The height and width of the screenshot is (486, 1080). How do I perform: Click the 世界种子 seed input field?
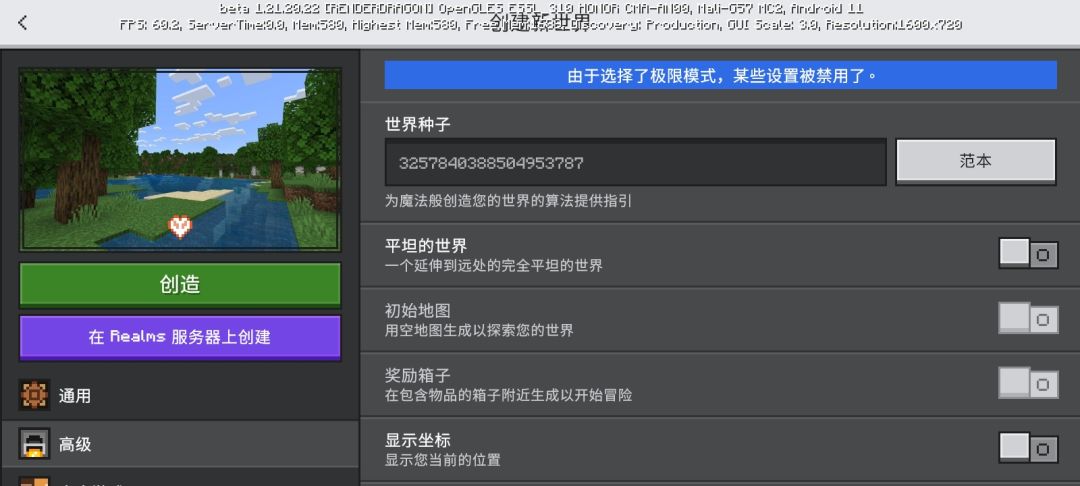pyautogui.click(x=635, y=162)
